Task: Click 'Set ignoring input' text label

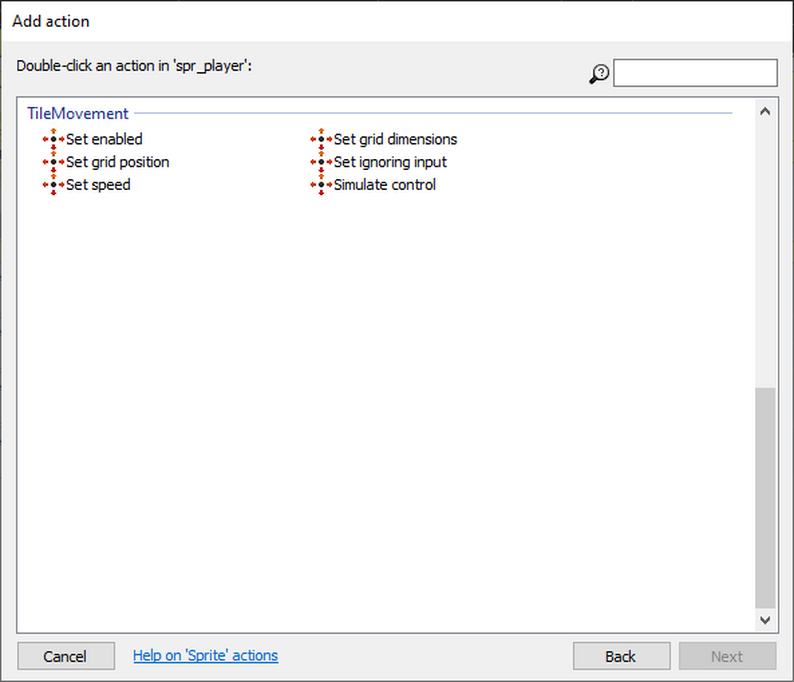Action: pyautogui.click(x=390, y=162)
